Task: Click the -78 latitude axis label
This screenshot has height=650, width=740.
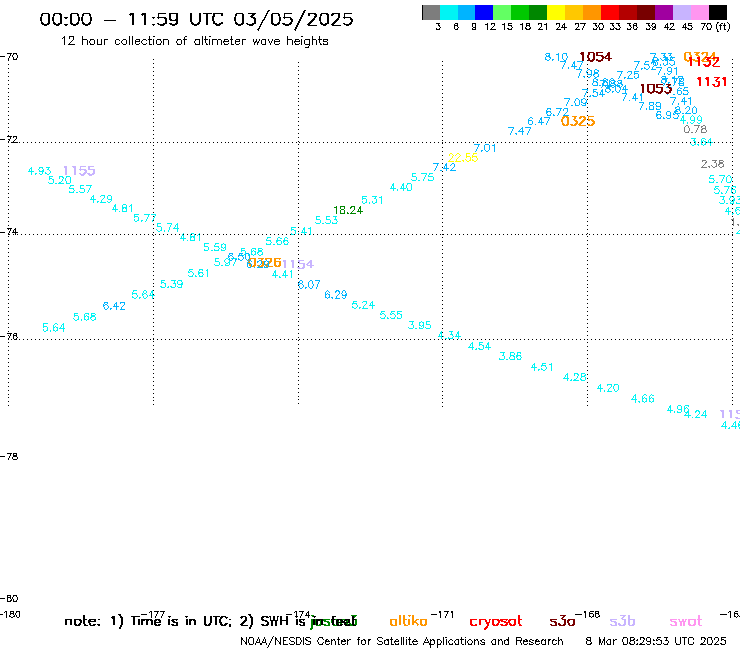Action: (x=9, y=457)
